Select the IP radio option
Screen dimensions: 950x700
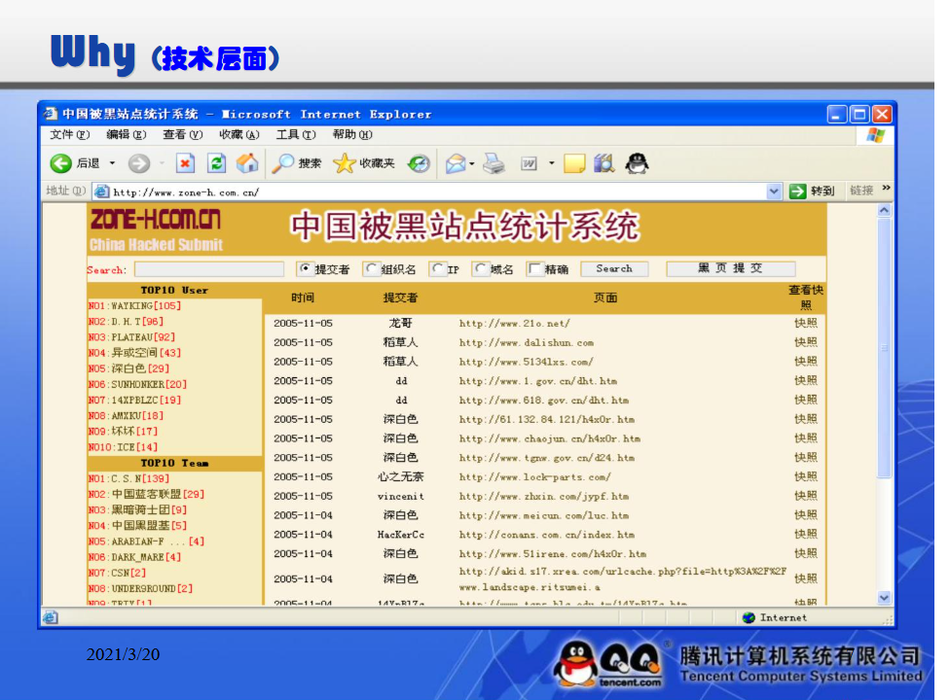[x=438, y=269]
